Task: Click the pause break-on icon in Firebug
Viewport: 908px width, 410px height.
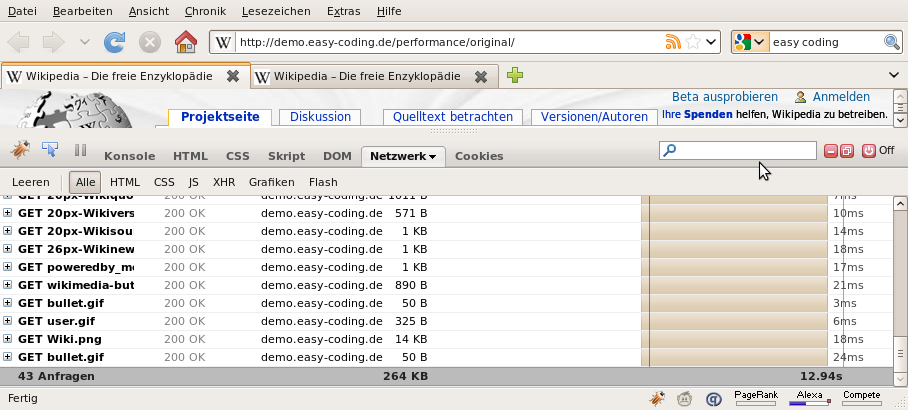Action: (x=80, y=151)
